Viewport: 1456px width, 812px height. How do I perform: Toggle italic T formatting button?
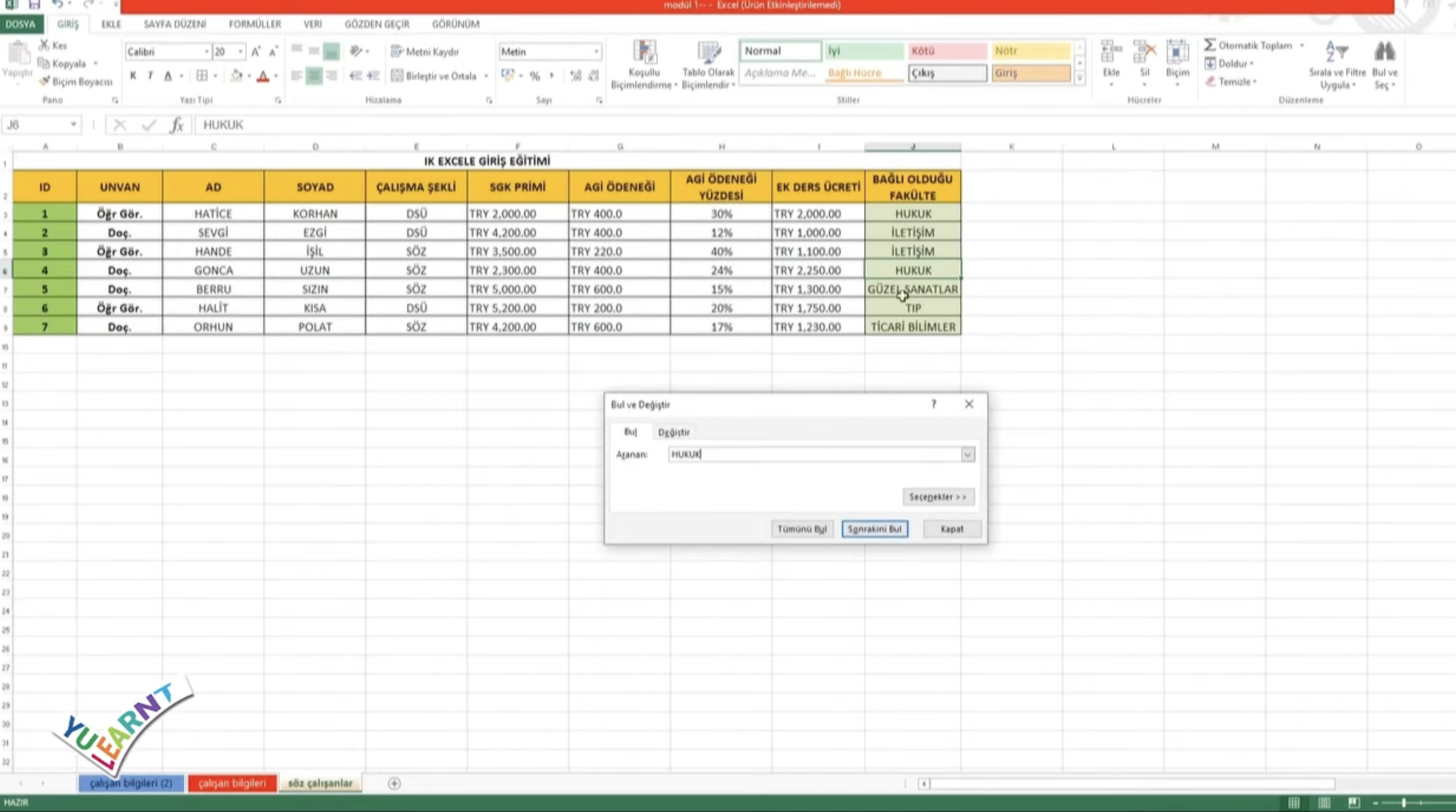[150, 76]
